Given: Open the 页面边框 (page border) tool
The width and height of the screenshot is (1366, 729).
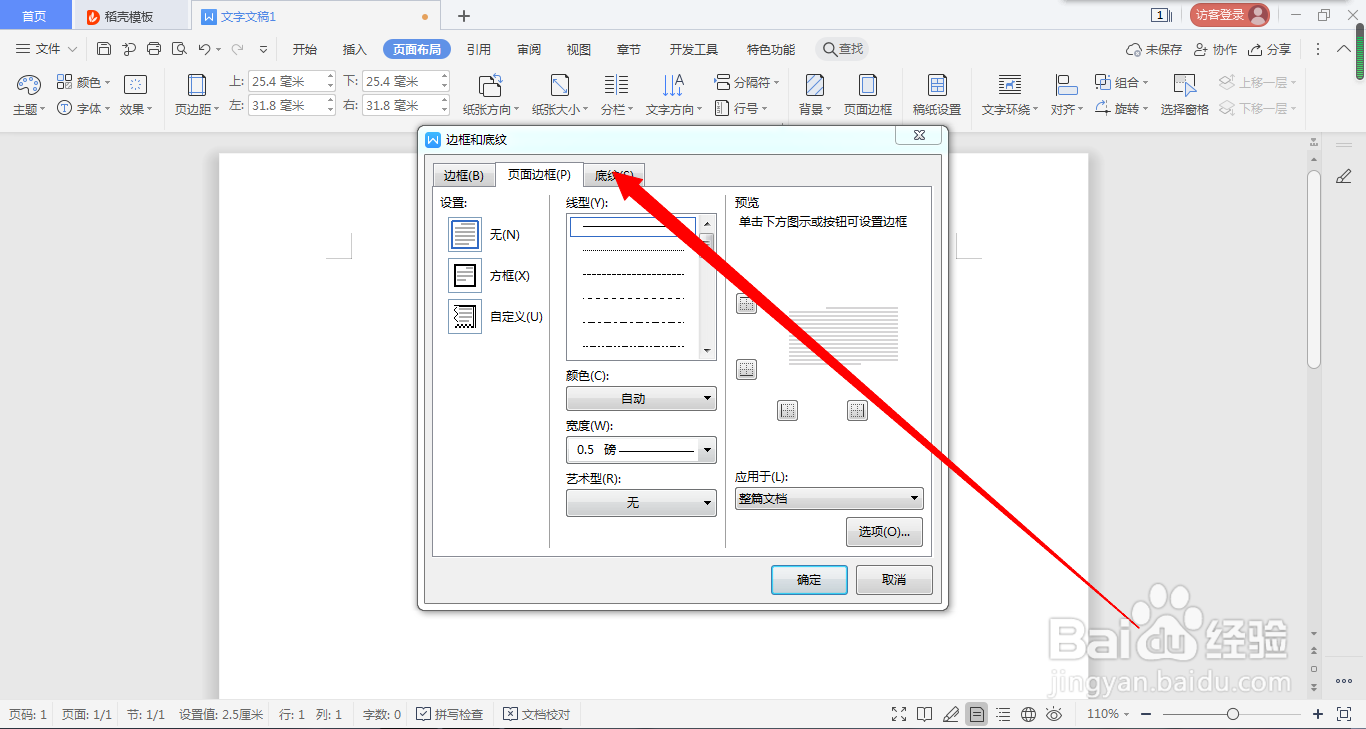Looking at the screenshot, I should point(867,95).
